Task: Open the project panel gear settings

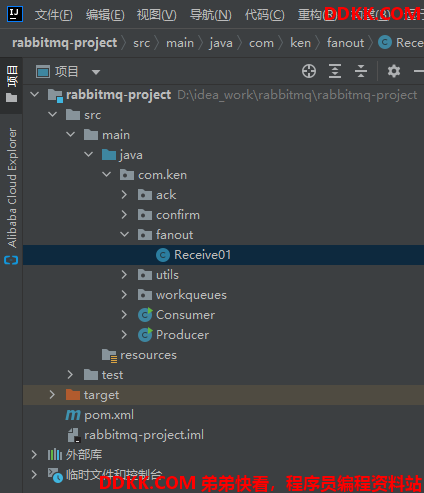Action: click(394, 71)
